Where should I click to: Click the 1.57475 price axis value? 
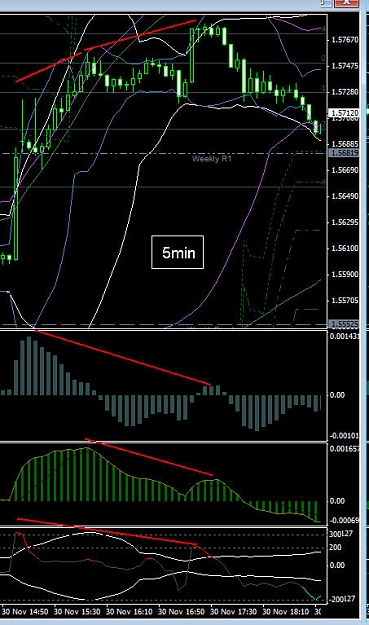click(x=345, y=66)
